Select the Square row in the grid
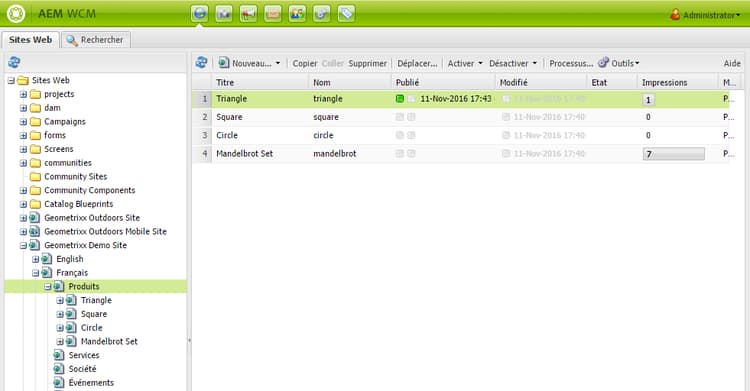This screenshot has width=750, height=391. pyautogui.click(x=461, y=117)
